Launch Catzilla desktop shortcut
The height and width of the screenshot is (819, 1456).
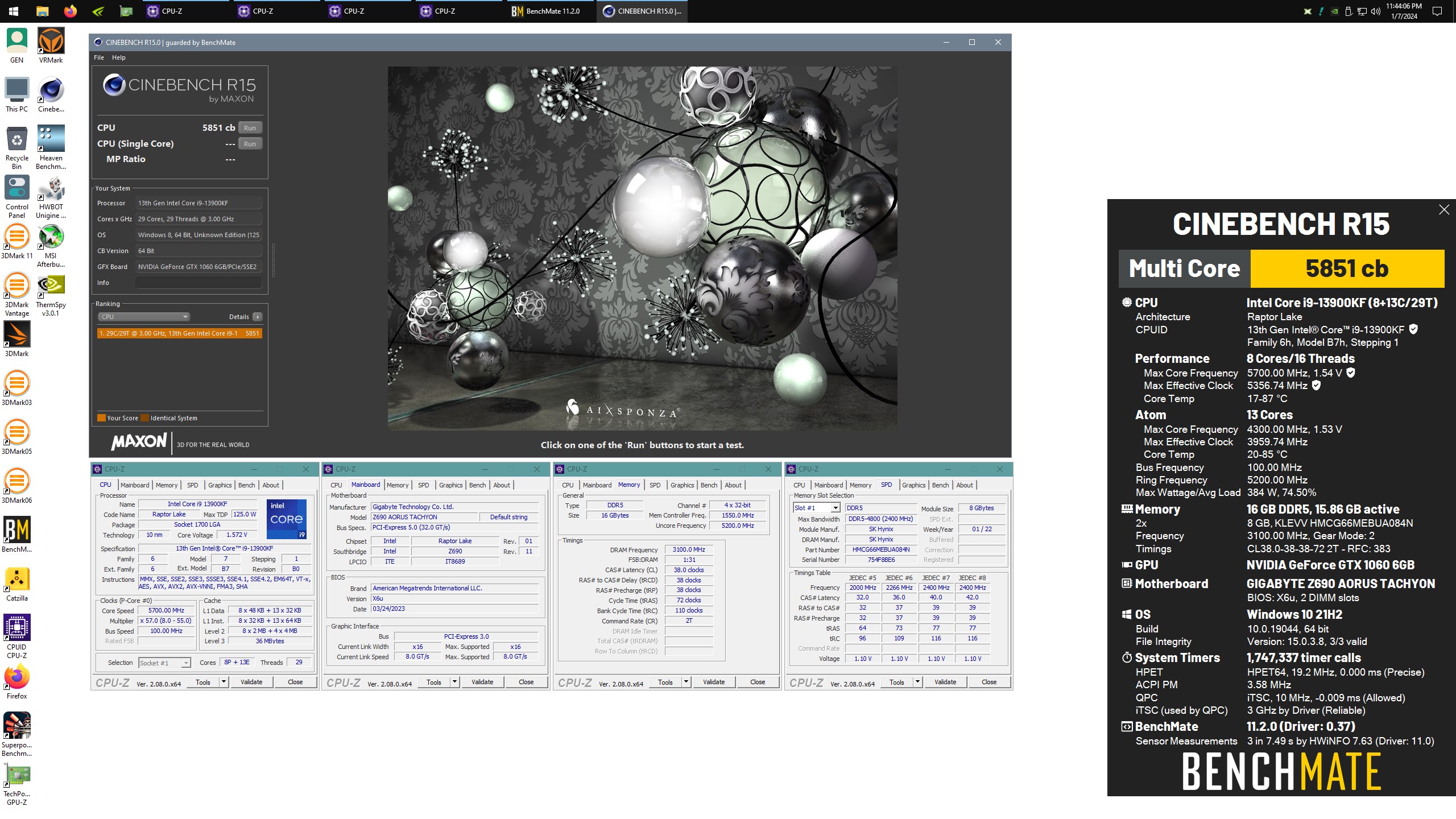16,584
